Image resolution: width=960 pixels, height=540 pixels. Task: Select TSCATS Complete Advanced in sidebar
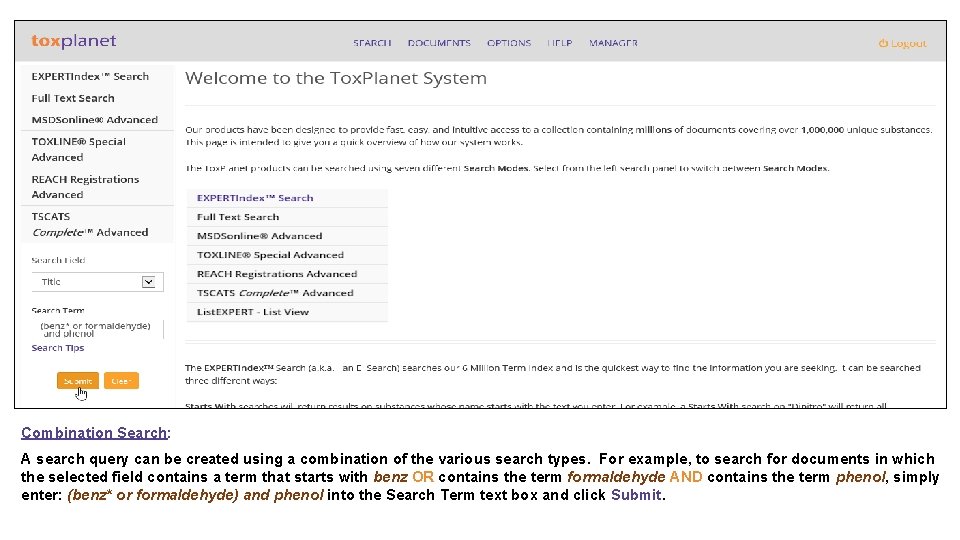89,224
